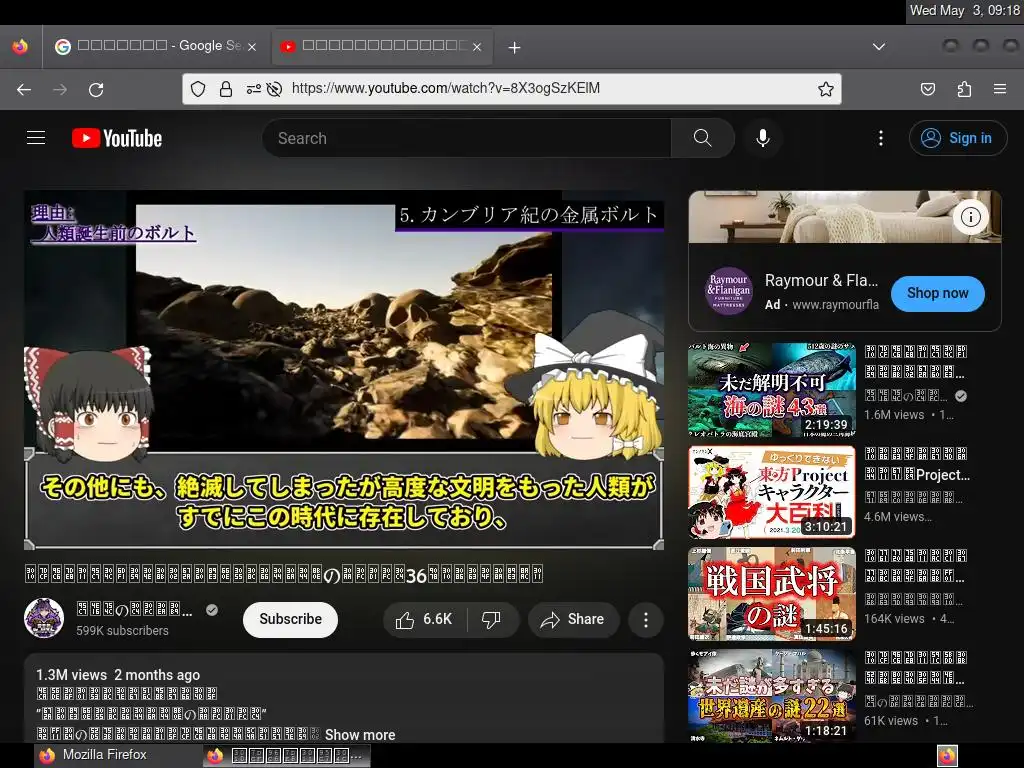Focus the YouTube Search field
Image resolution: width=1024 pixels, height=768 pixels.
click(x=466, y=138)
